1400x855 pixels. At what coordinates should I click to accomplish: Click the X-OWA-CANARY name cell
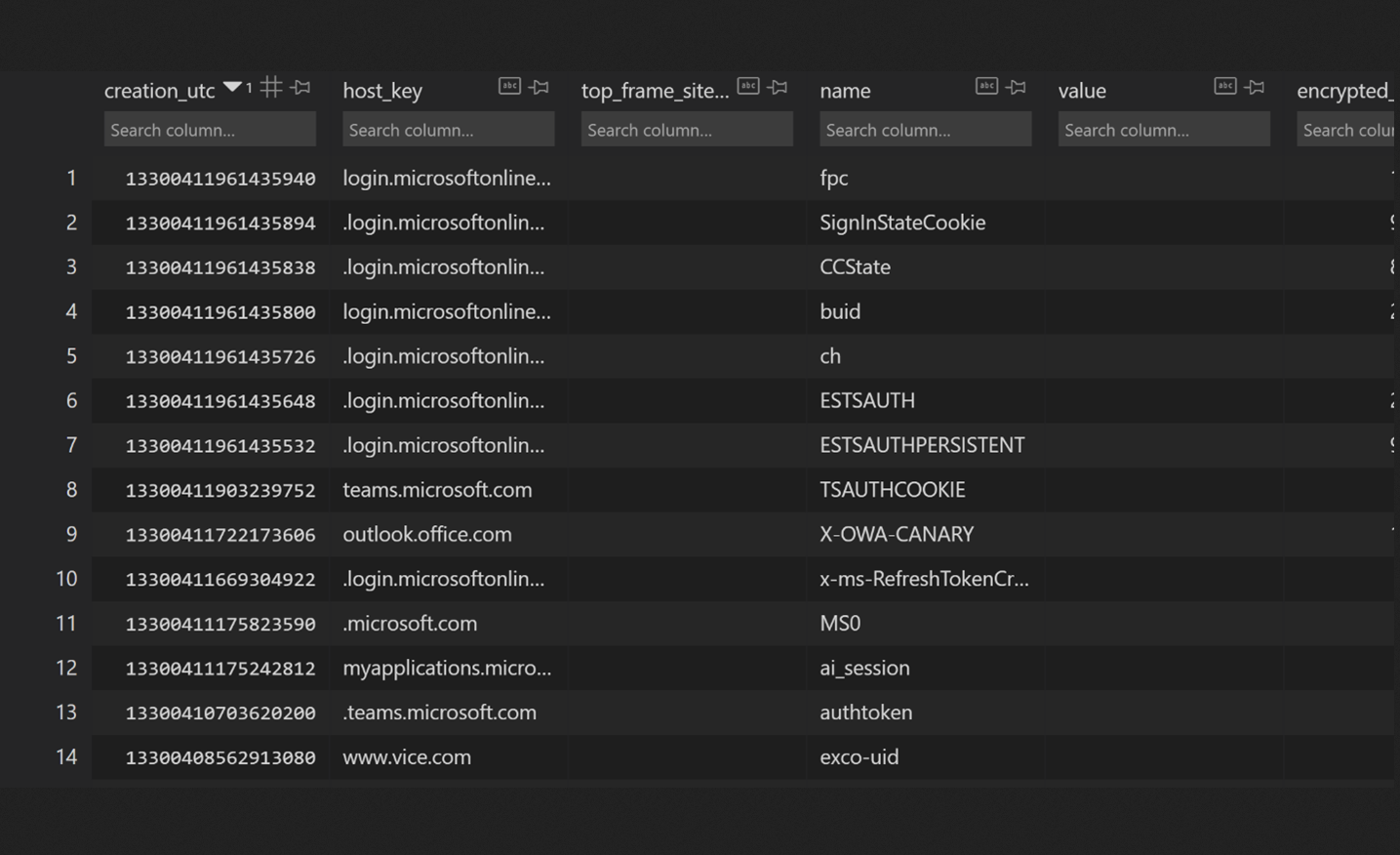[897, 534]
